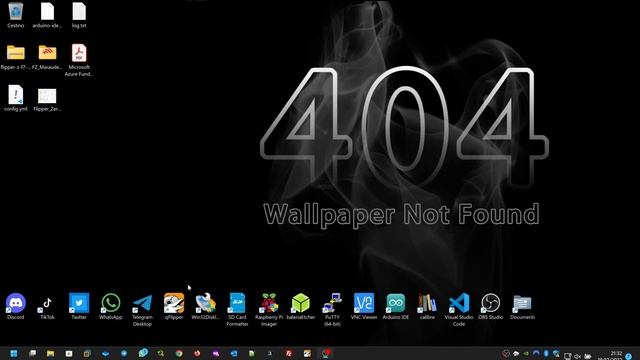Open Chrome from the taskbar

pyautogui.click(x=179, y=353)
